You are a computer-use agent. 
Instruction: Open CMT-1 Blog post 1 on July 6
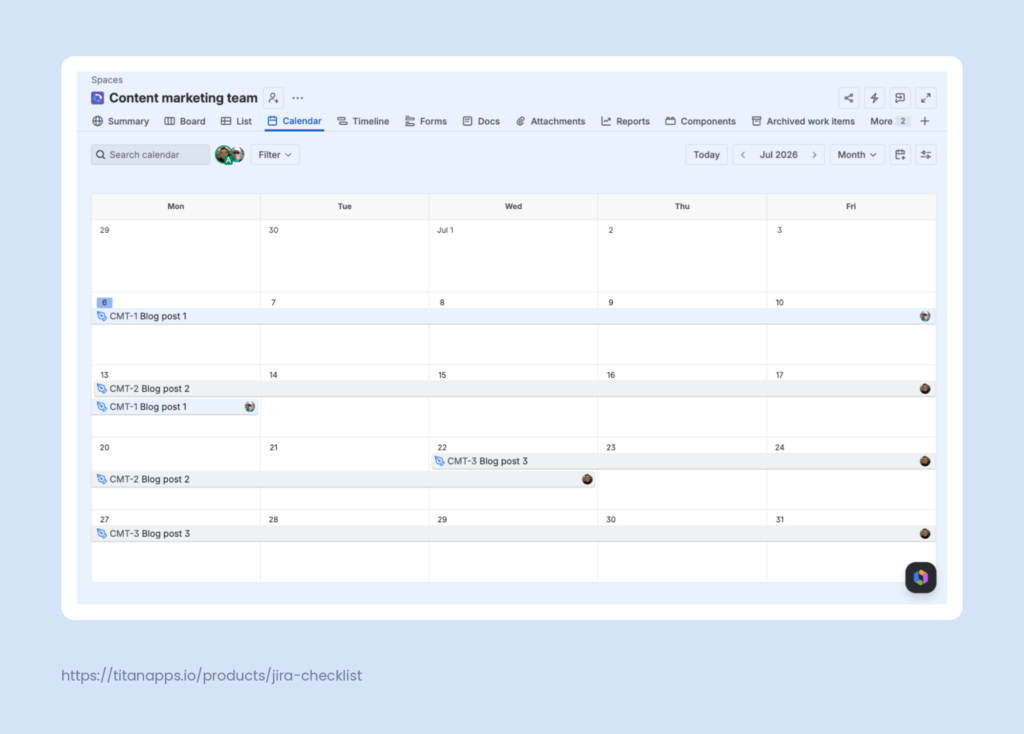coord(513,316)
